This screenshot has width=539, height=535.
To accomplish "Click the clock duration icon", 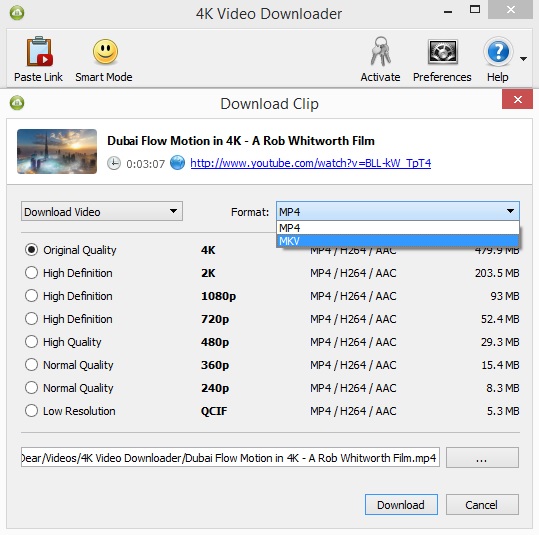I will 114,163.
